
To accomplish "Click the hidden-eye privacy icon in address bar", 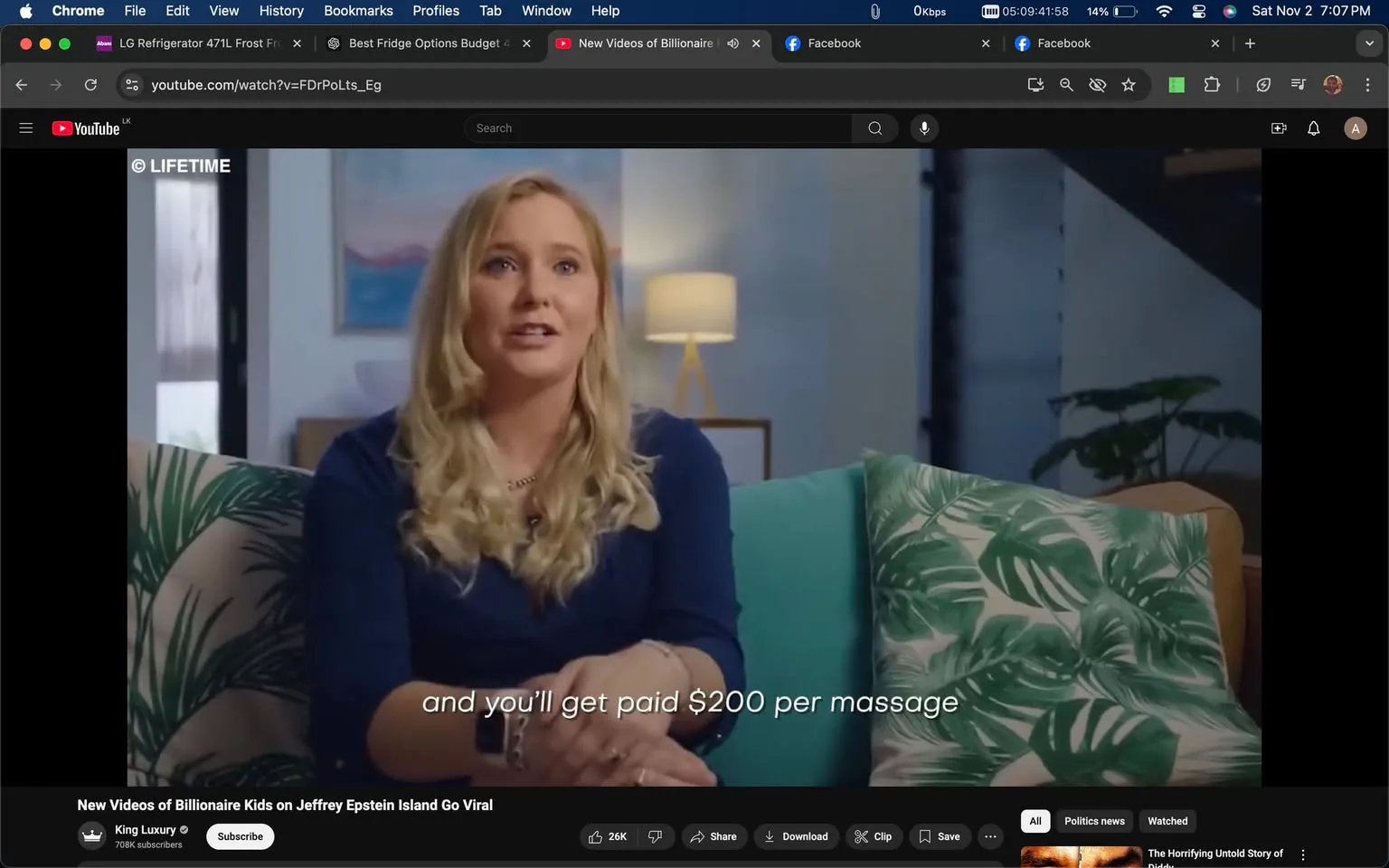I will coord(1097,84).
